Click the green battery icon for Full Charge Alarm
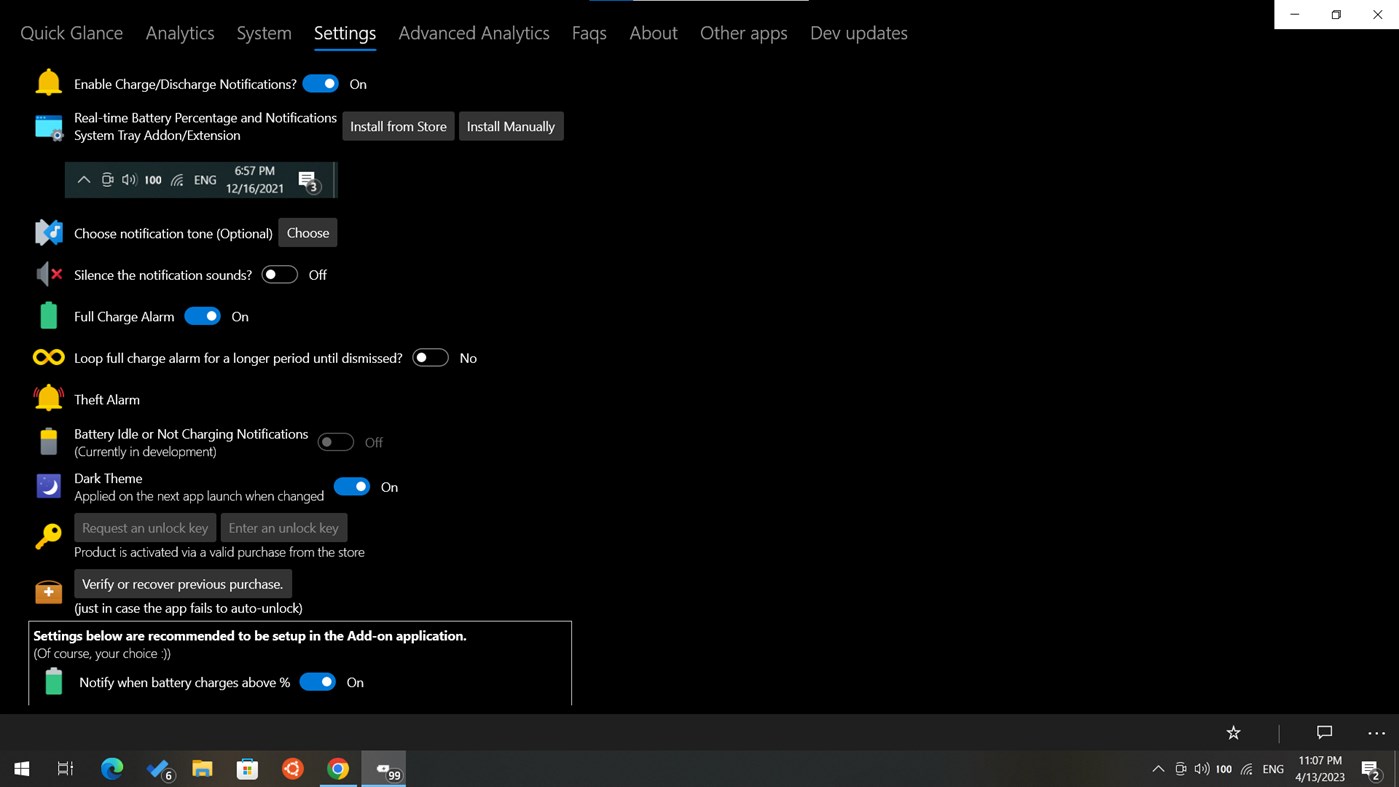The height and width of the screenshot is (787, 1399). [x=48, y=315]
